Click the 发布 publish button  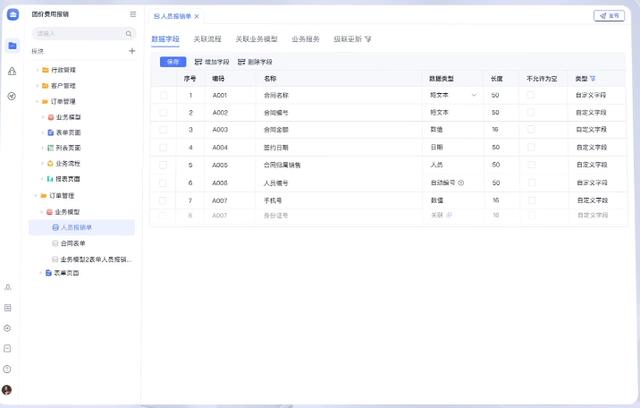coord(609,16)
